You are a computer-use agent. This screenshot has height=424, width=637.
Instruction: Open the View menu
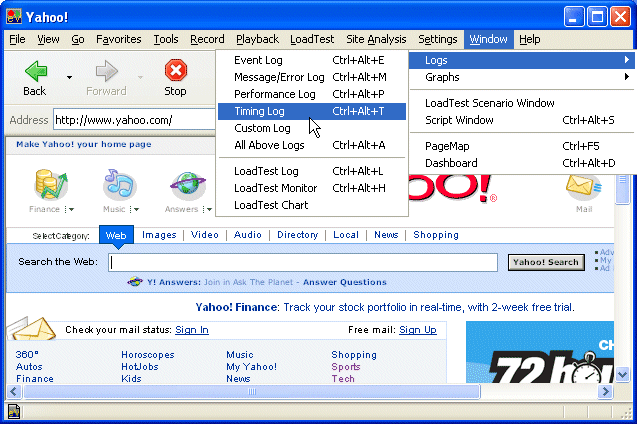tap(48, 39)
